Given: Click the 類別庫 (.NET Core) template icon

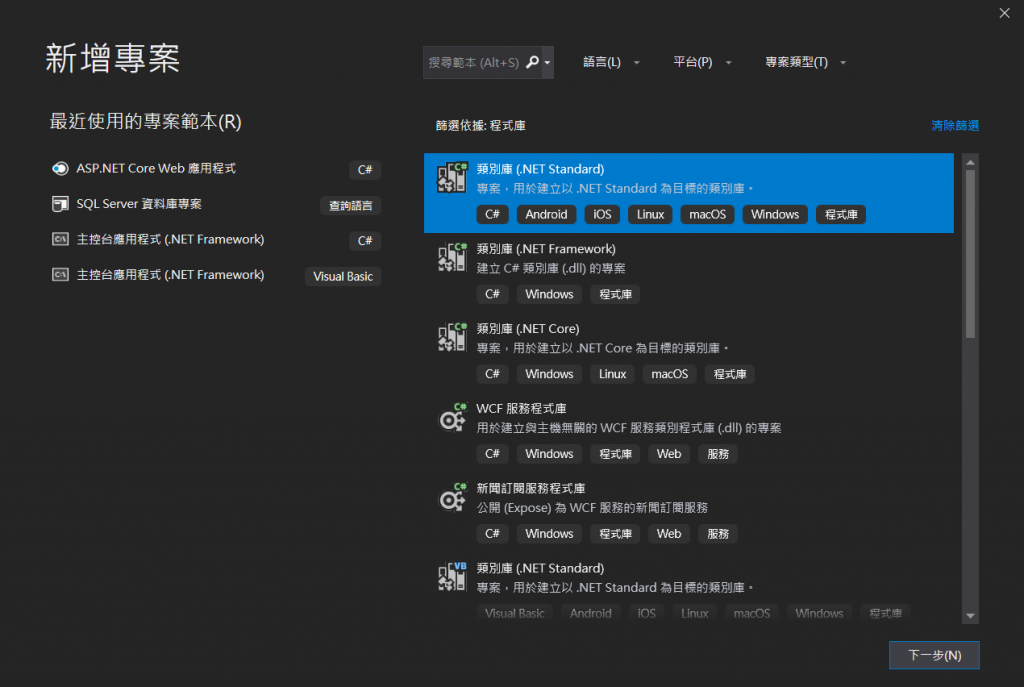Looking at the screenshot, I should (453, 337).
